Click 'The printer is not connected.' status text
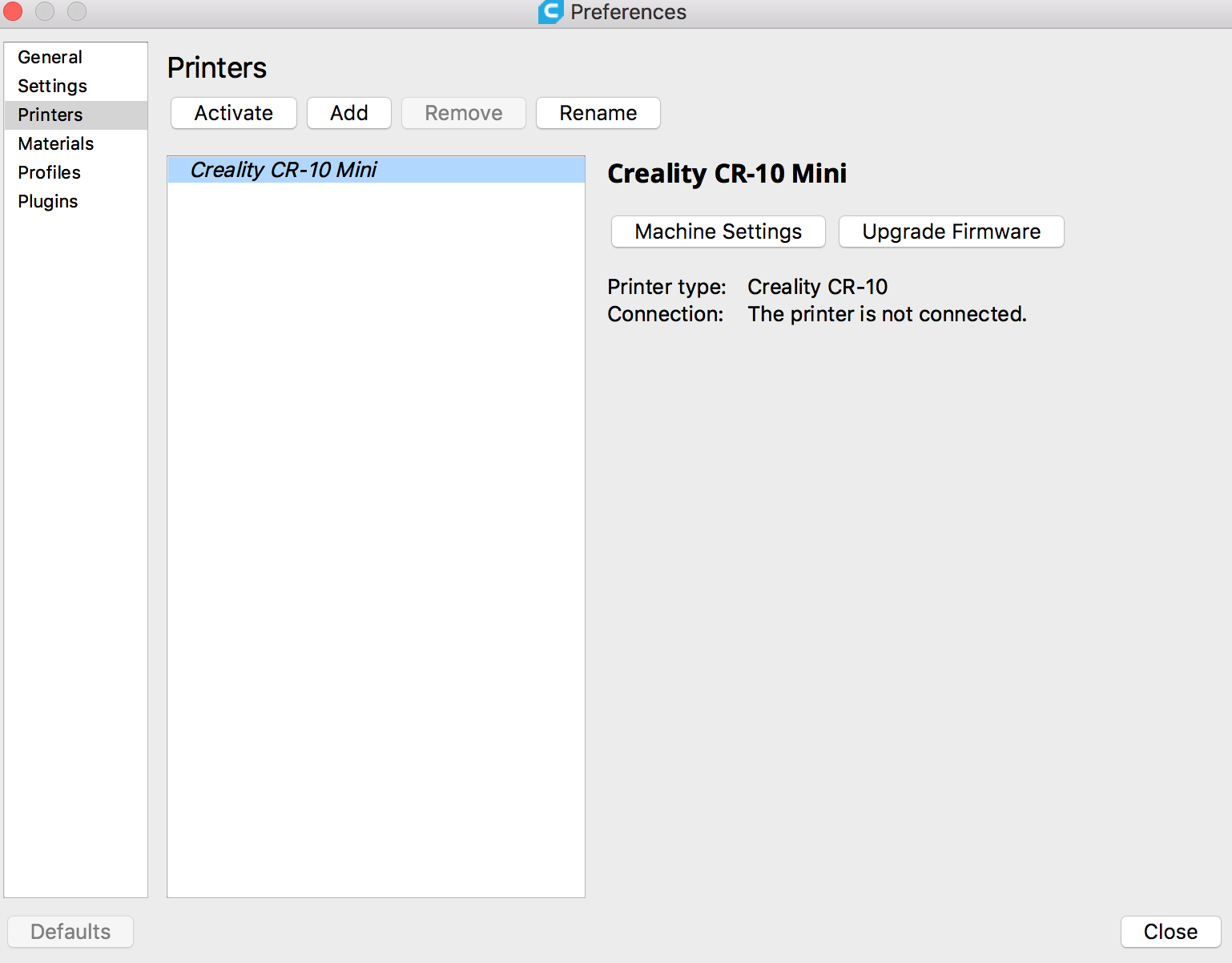Viewport: 1232px width, 963px height. point(888,314)
